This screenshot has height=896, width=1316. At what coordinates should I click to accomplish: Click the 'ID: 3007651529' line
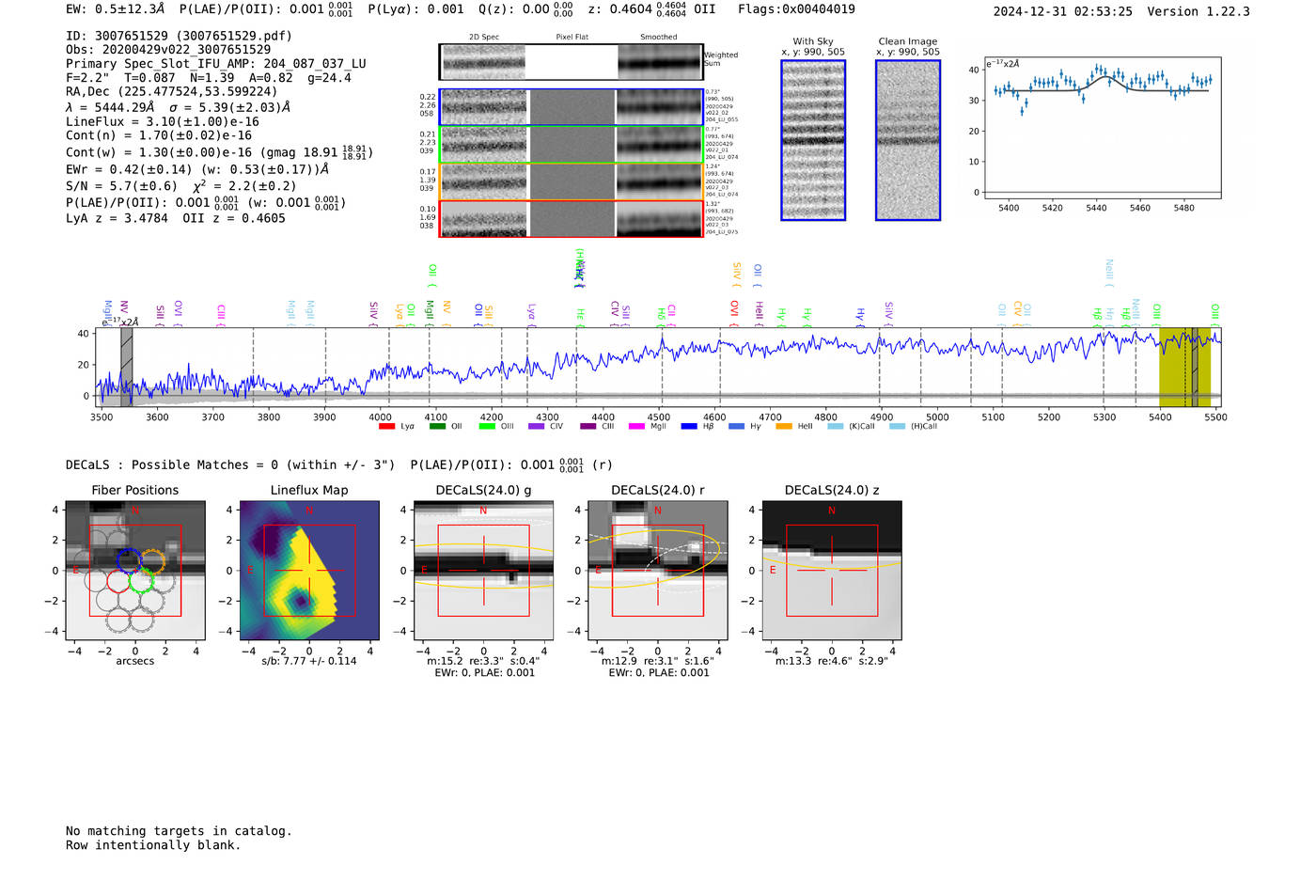click(179, 36)
